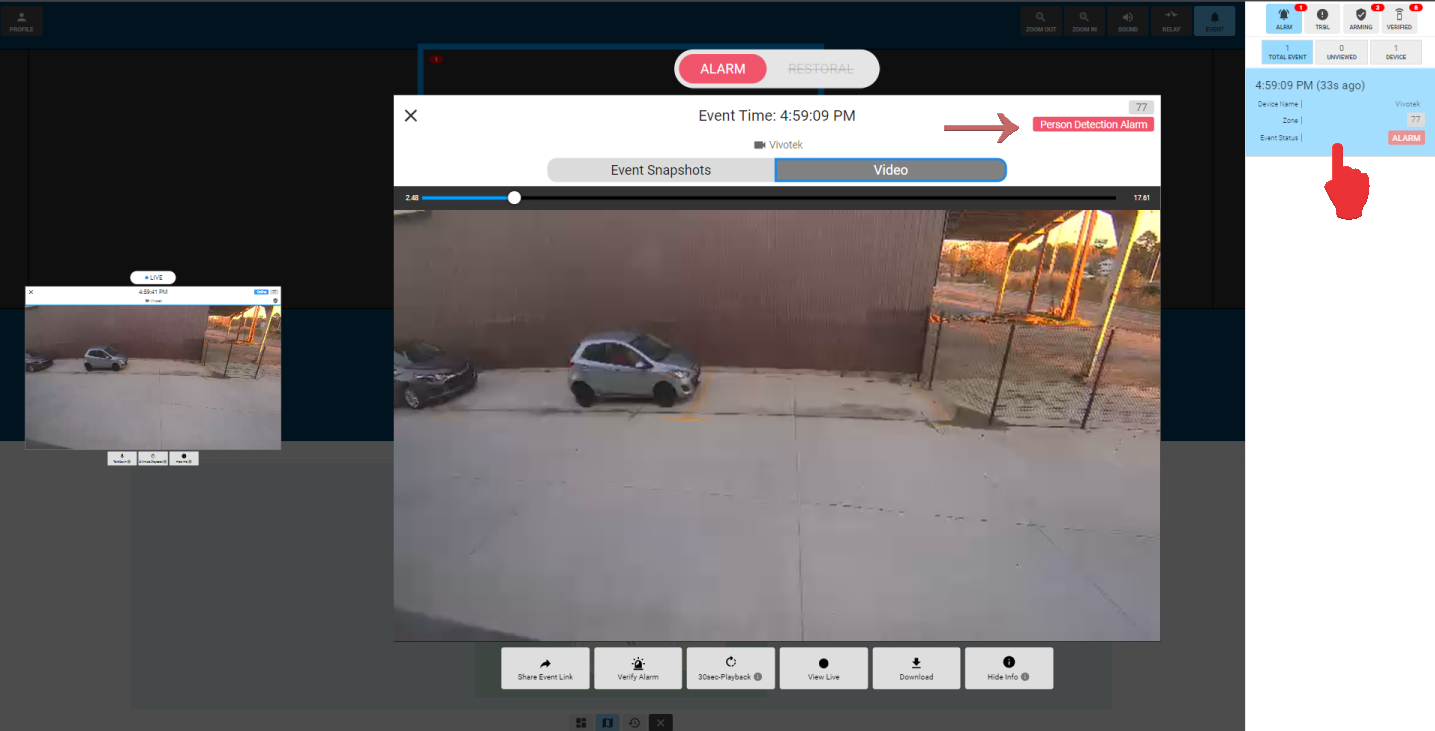Click the Sound speaker icon
1435x731 pixels.
click(x=1128, y=21)
